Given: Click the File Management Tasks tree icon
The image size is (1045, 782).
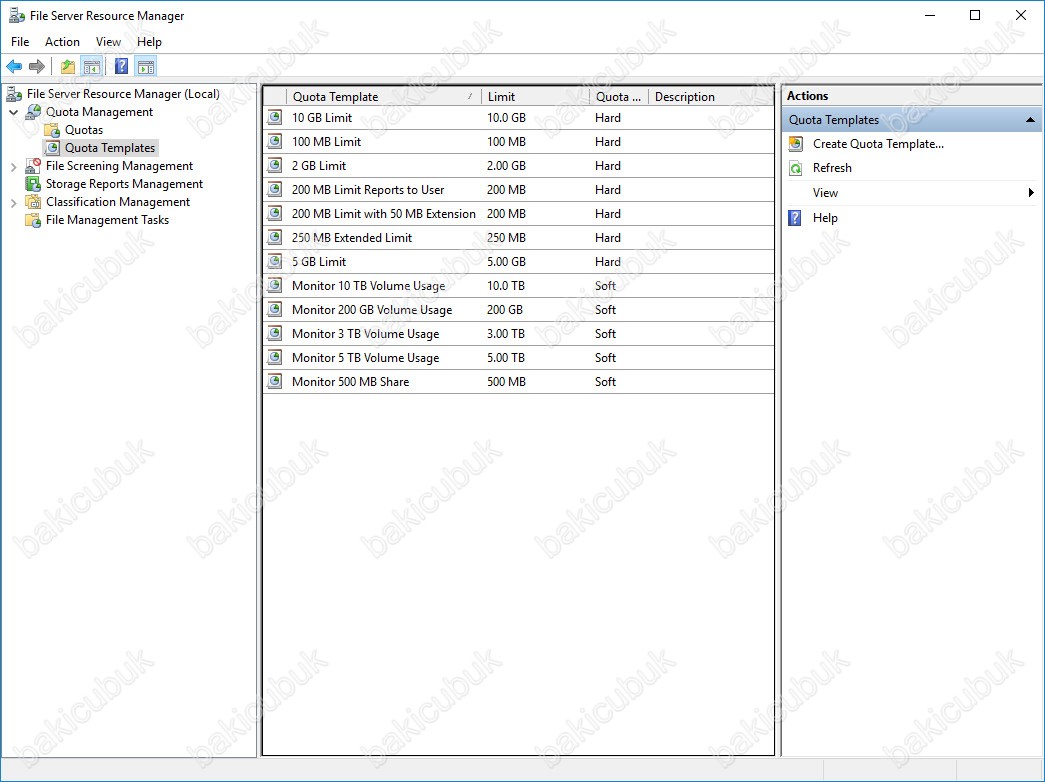Looking at the screenshot, I should 33,220.
